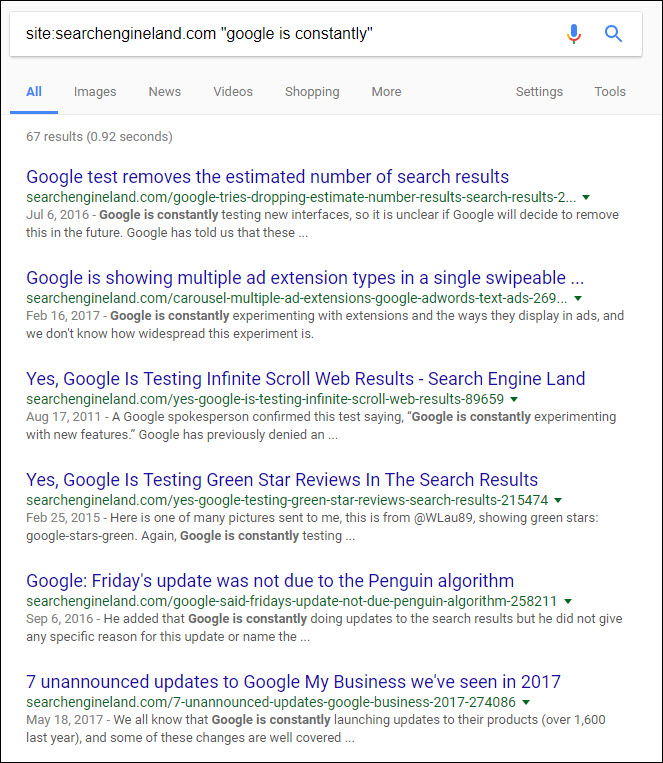This screenshot has height=763, width=663.
Task: Expand dropdown arrow beside google-tries-dropping-estimate URL
Action: coord(586,198)
